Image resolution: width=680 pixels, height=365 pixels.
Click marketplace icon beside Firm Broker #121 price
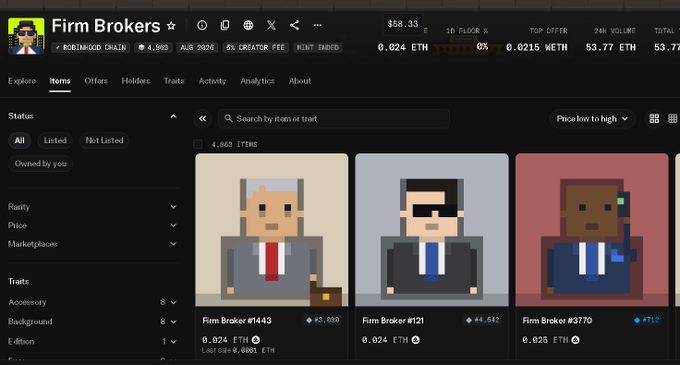(415, 340)
